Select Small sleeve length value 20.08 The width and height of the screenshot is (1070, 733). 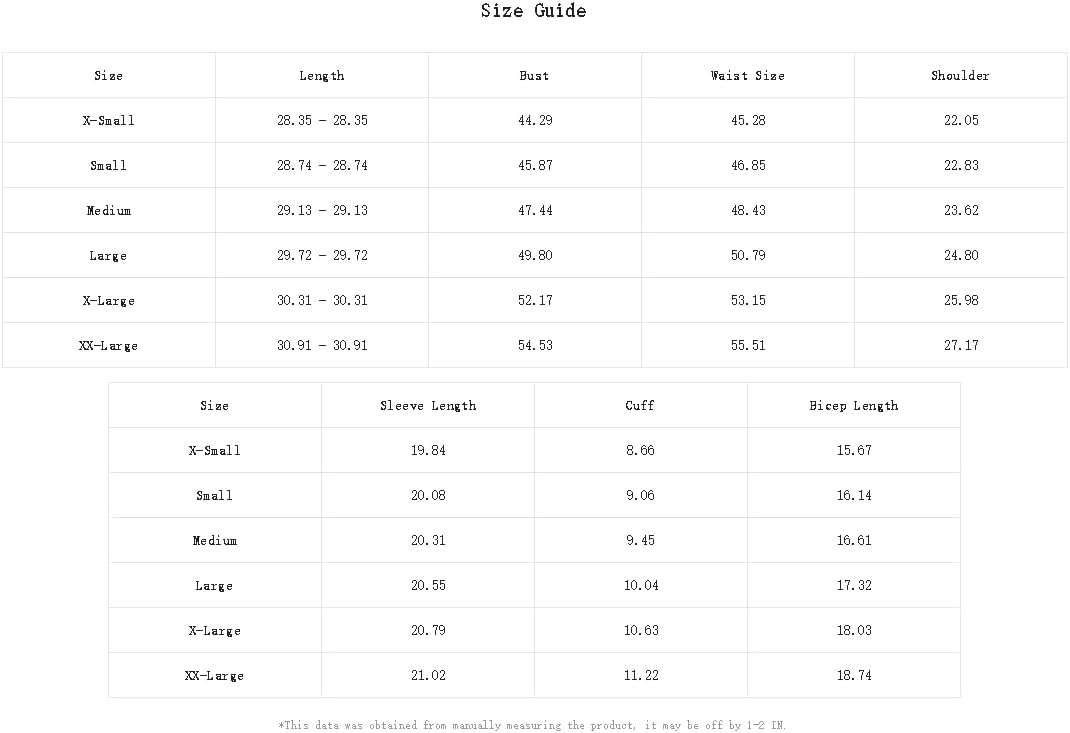[428, 495]
